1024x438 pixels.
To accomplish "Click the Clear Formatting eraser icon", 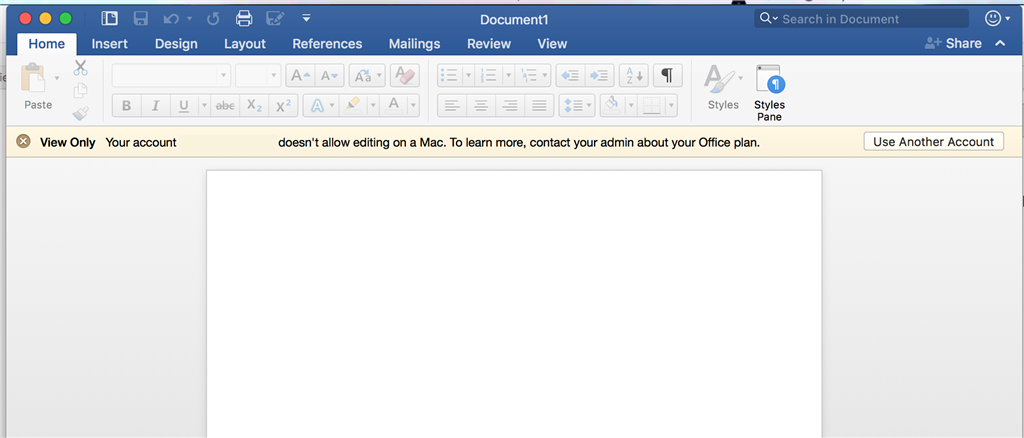I will tap(404, 76).
